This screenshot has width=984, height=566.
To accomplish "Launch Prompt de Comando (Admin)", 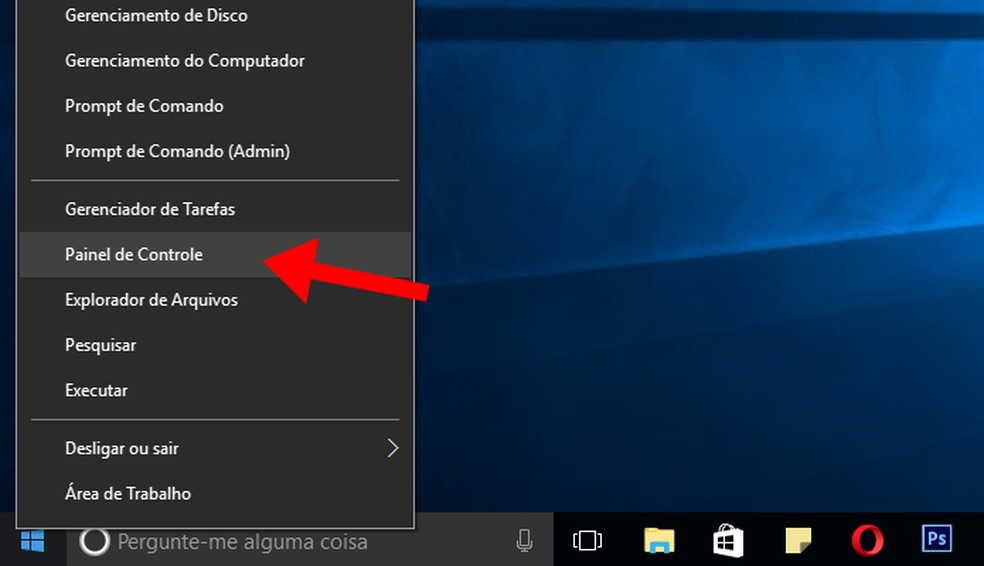I will (215, 151).
